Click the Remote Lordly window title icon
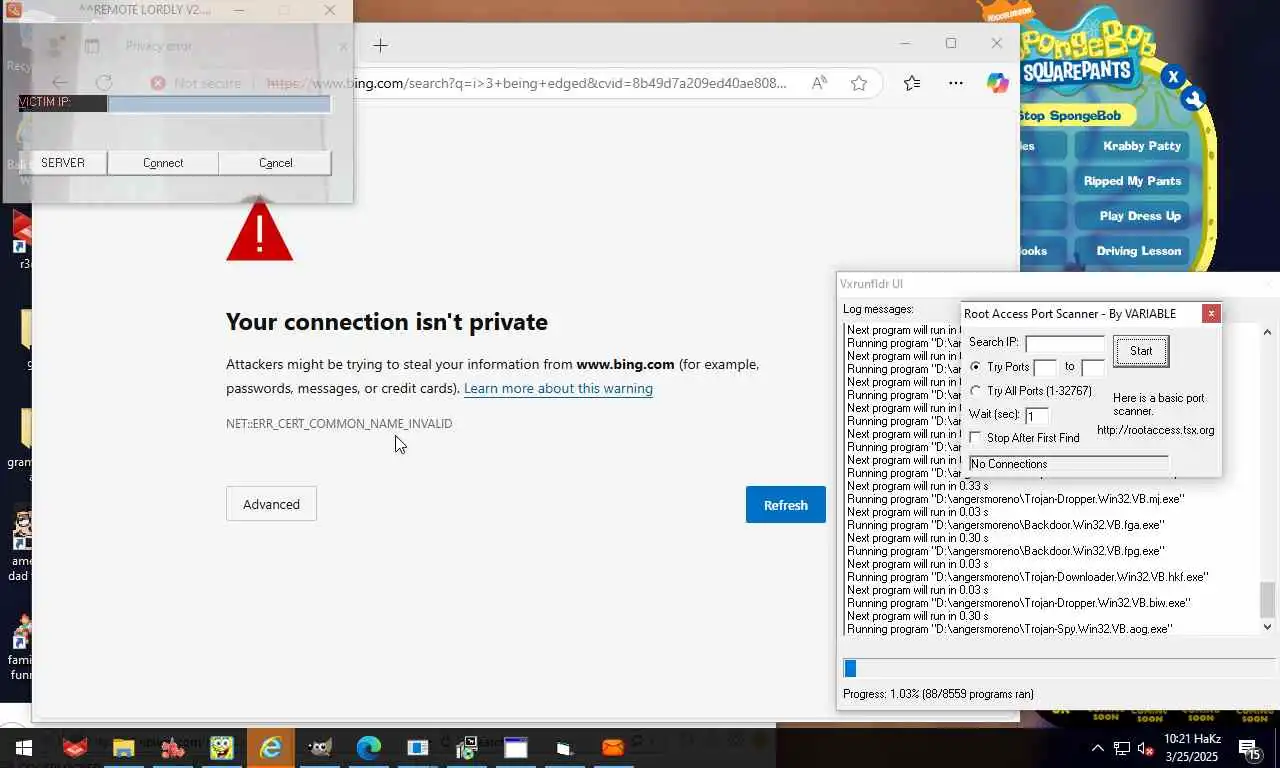This screenshot has height=768, width=1280. pos(13,10)
